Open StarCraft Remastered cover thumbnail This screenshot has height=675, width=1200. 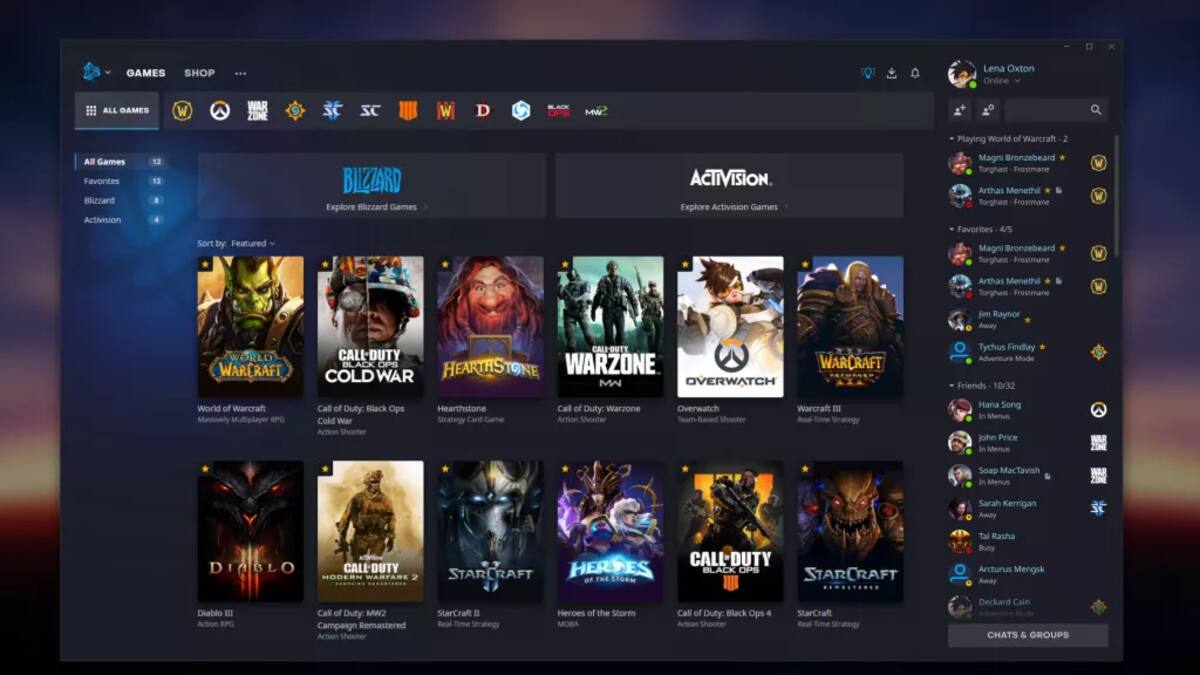coord(850,531)
